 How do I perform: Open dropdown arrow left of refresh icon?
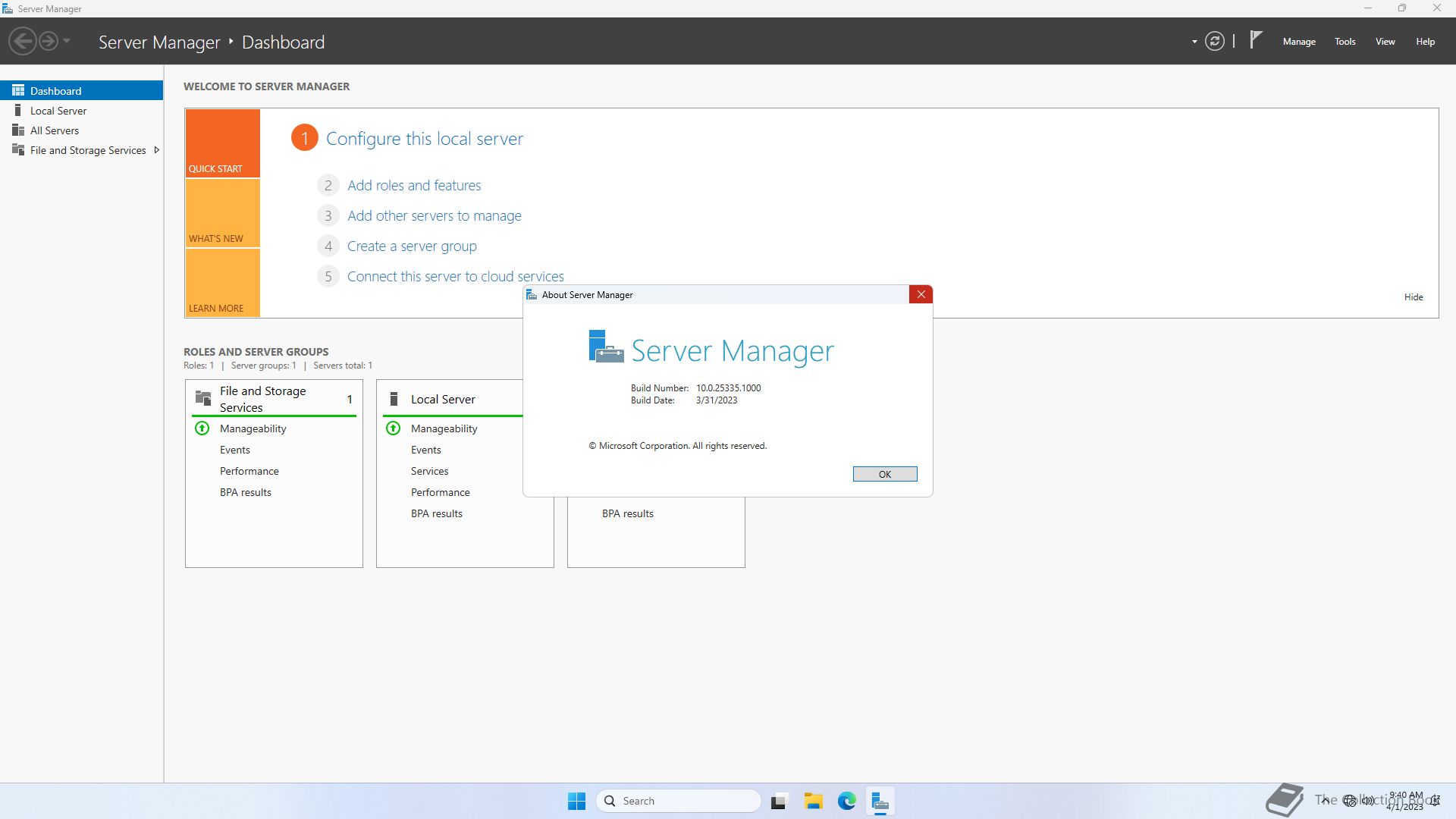pos(1194,42)
